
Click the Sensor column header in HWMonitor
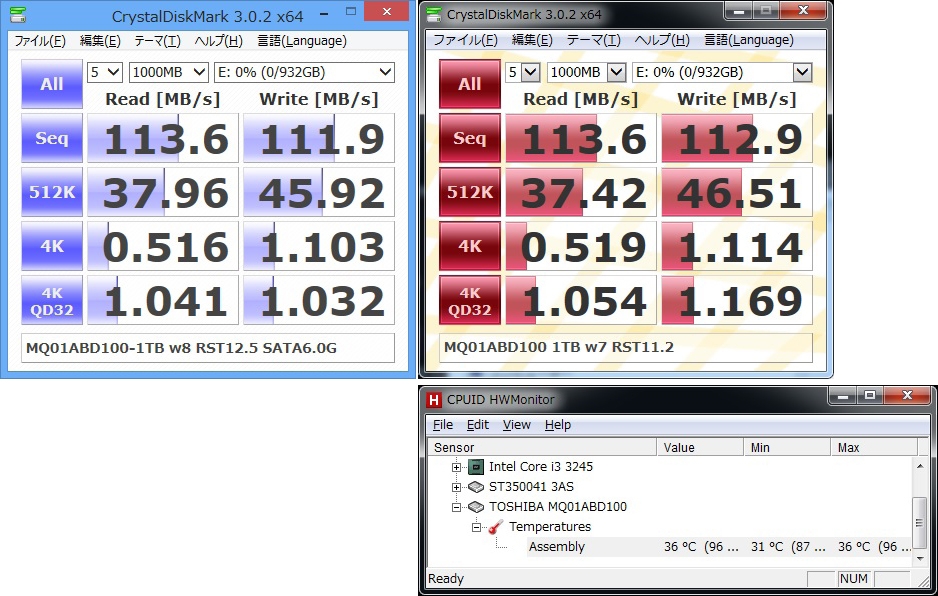(543, 448)
